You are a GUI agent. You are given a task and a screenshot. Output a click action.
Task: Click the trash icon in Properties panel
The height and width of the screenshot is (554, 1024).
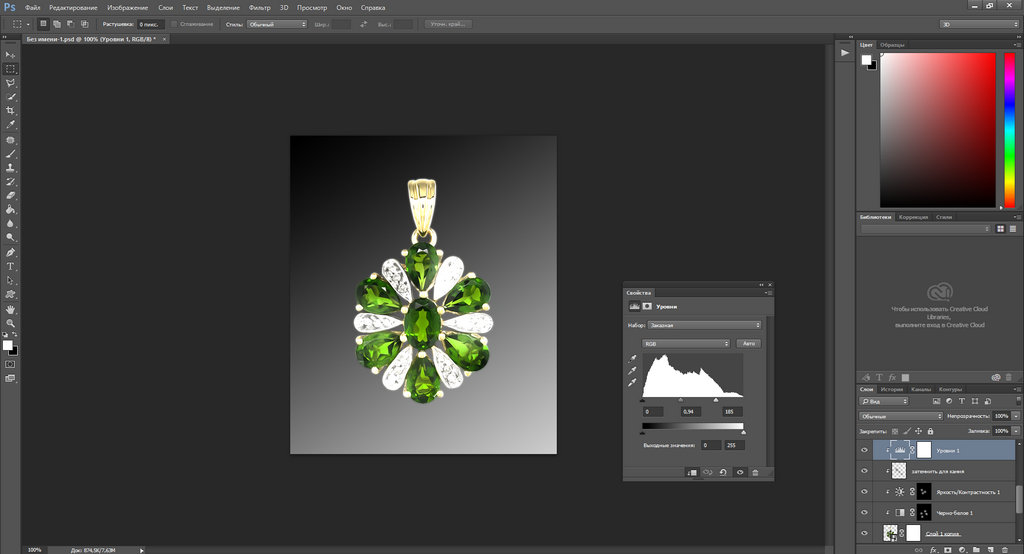coord(755,472)
